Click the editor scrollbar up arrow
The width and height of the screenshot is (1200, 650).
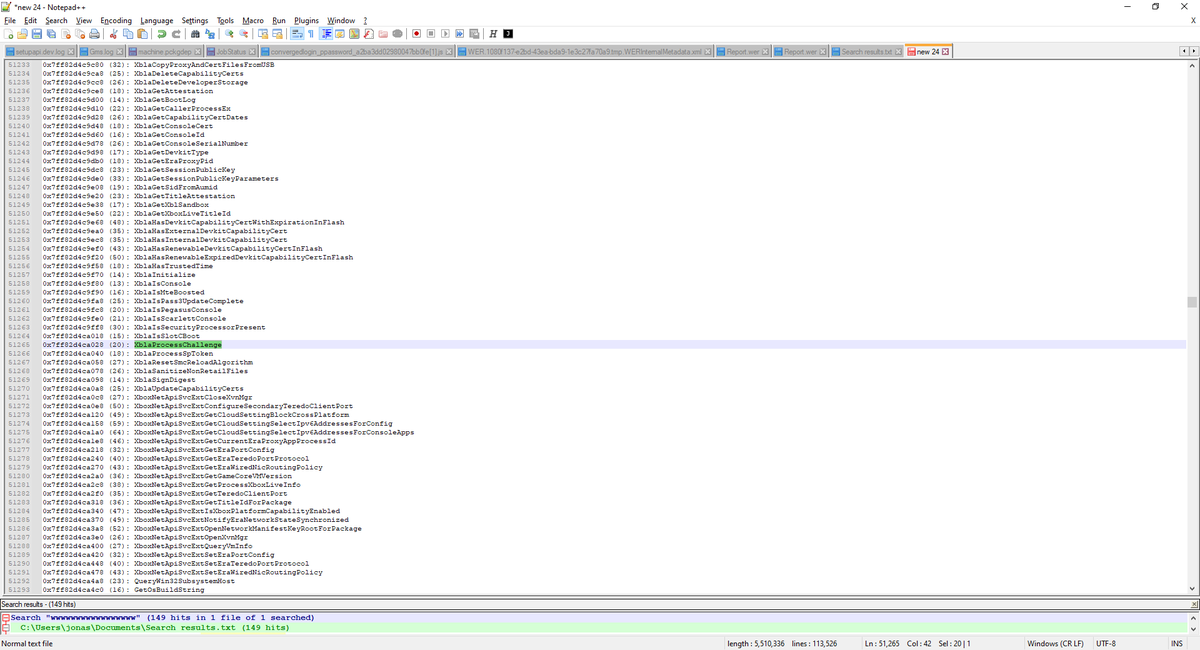click(1192, 66)
